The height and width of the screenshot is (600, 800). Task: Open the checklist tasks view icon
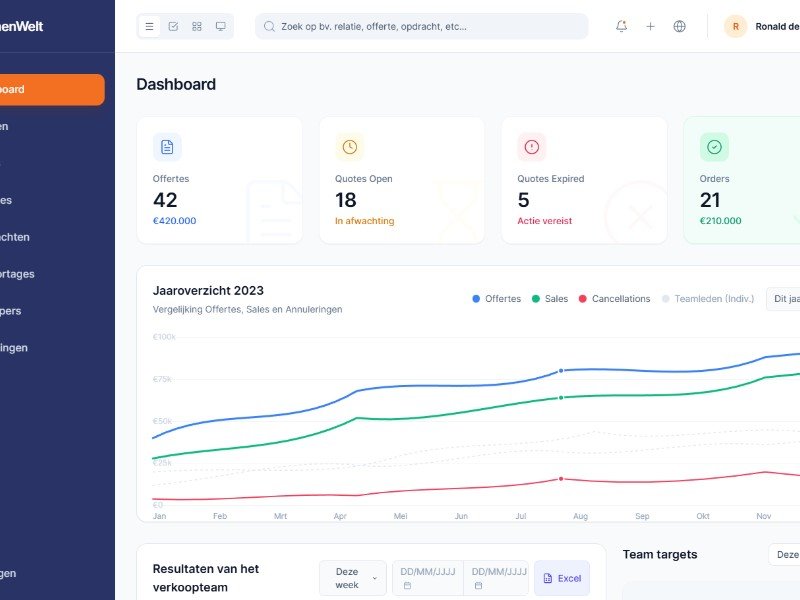pyautogui.click(x=173, y=26)
